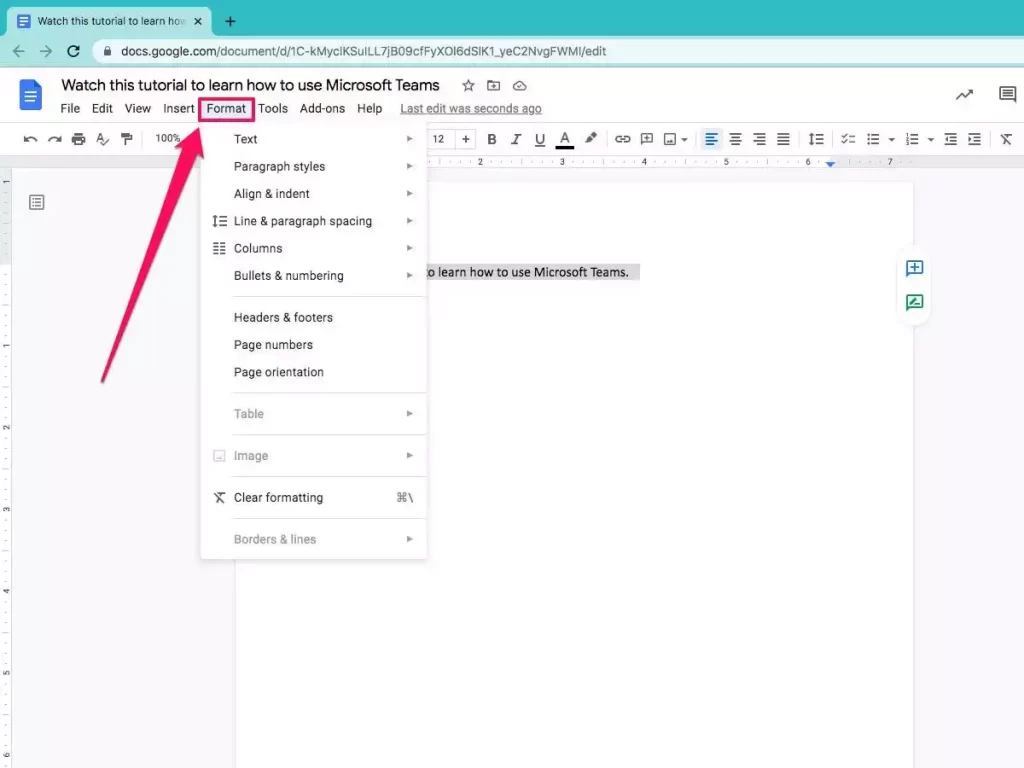1024x768 pixels.
Task: Open comment history icon
Action: [x=1008, y=94]
